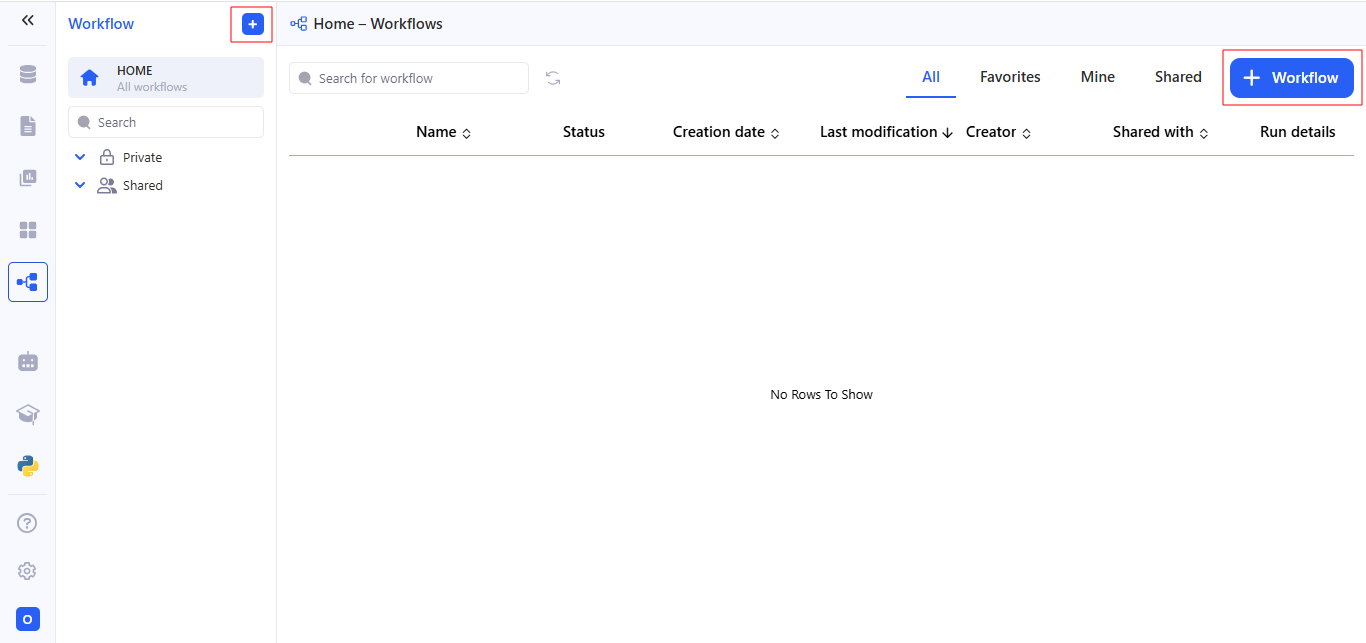Click the small plus button beside Workflow title
The width and height of the screenshot is (1366, 643).
(252, 24)
